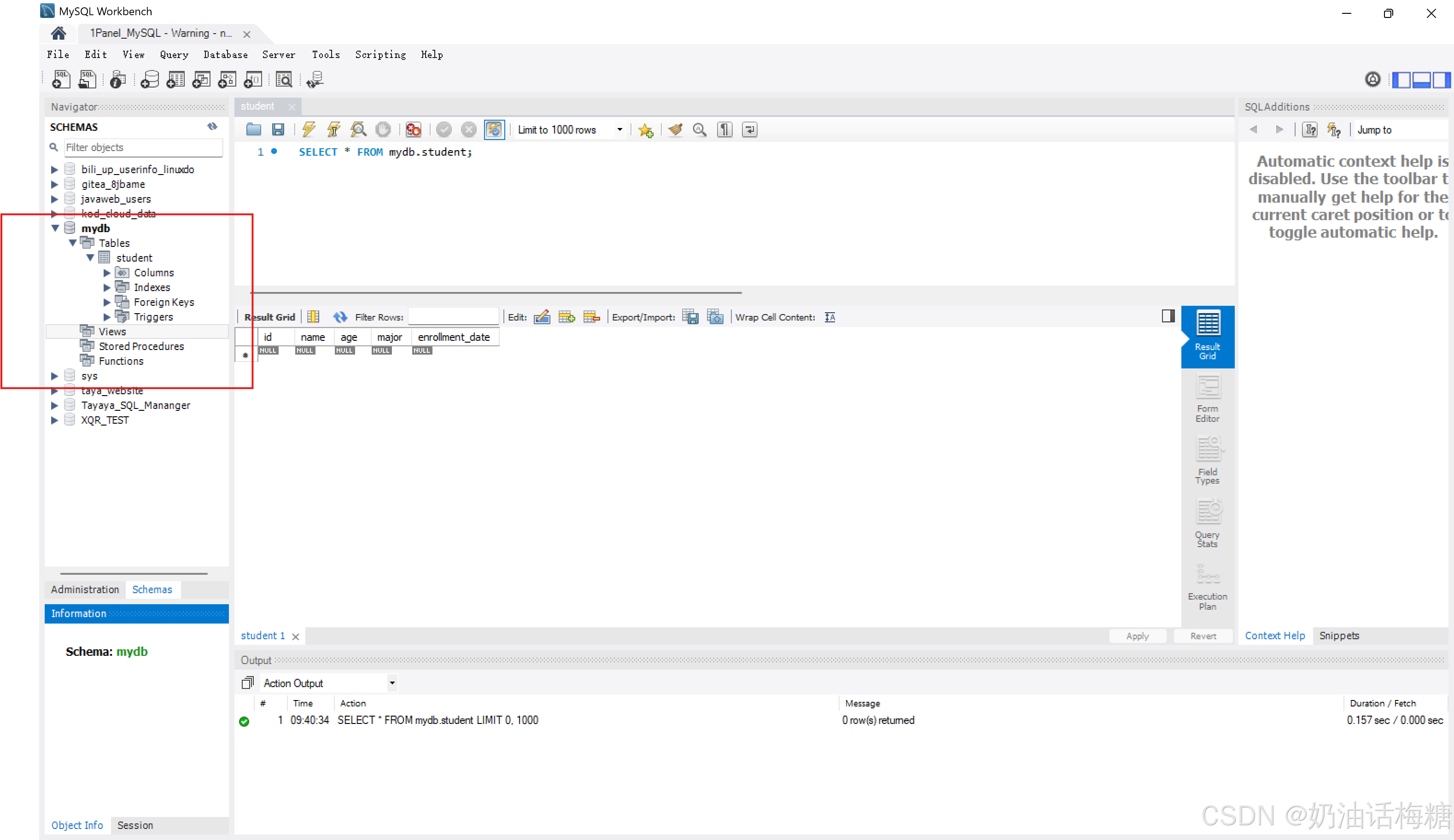The image size is (1454, 840).
Task: Click the Refresh schemas icon
Action: pos(212,126)
